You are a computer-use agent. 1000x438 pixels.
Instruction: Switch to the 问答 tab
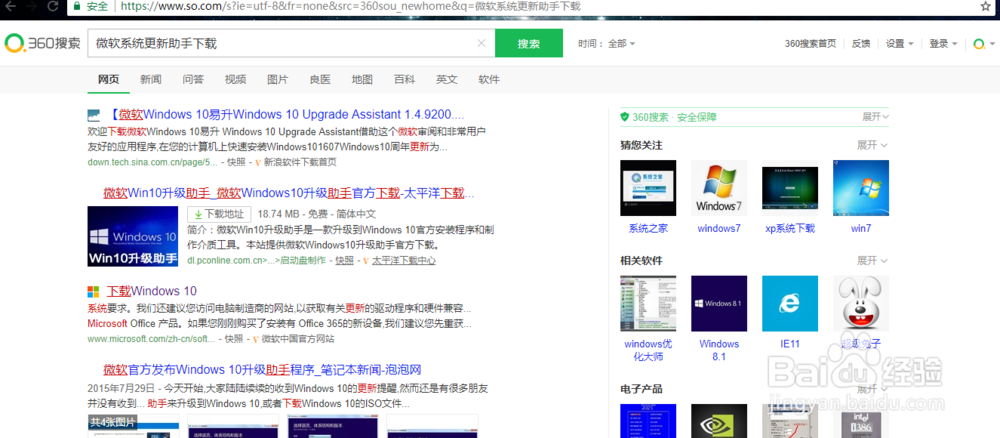coord(193,80)
